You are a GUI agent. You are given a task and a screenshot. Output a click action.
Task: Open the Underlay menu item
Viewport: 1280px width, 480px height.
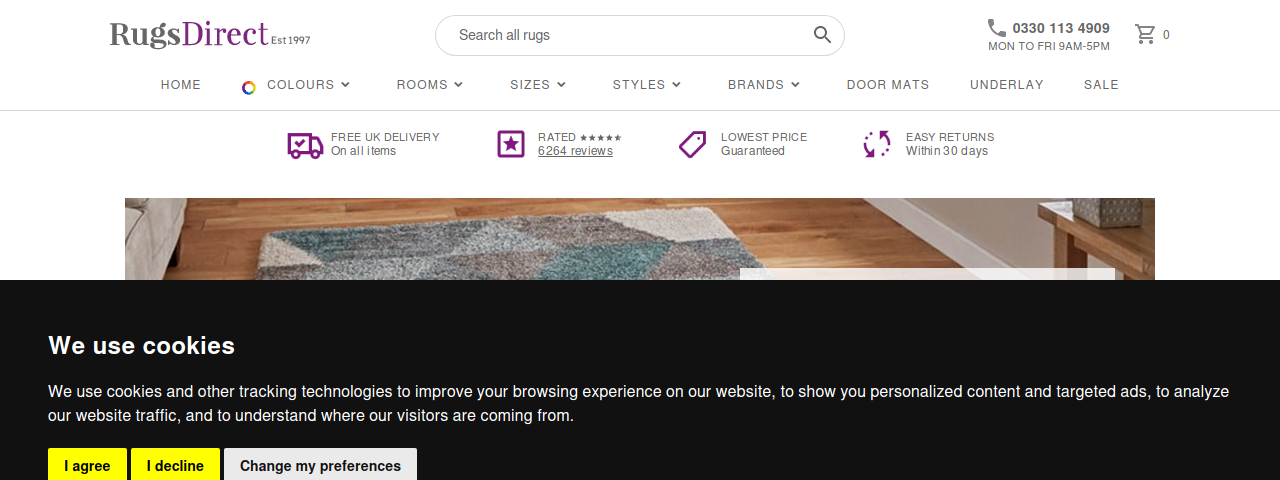(x=1007, y=85)
